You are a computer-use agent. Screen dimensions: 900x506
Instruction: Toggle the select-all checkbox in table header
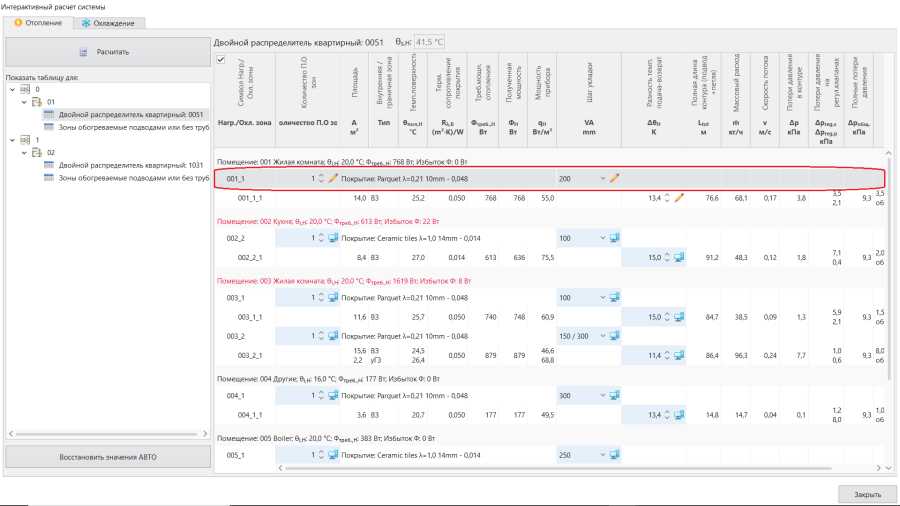click(x=221, y=60)
